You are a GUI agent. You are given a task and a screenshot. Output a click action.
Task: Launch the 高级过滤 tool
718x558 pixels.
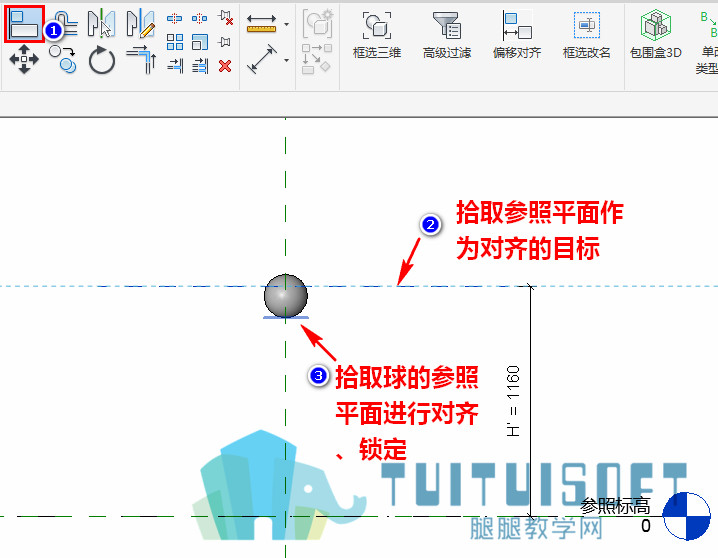coord(447,36)
